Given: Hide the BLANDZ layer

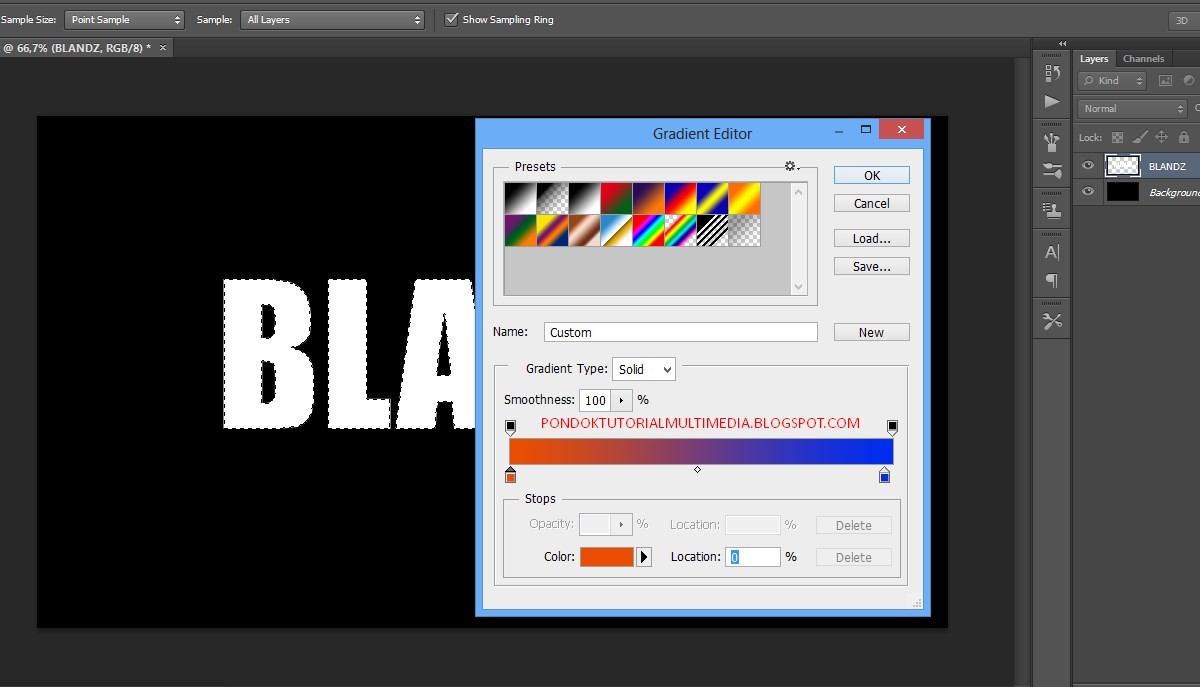Looking at the screenshot, I should pyautogui.click(x=1088, y=165).
